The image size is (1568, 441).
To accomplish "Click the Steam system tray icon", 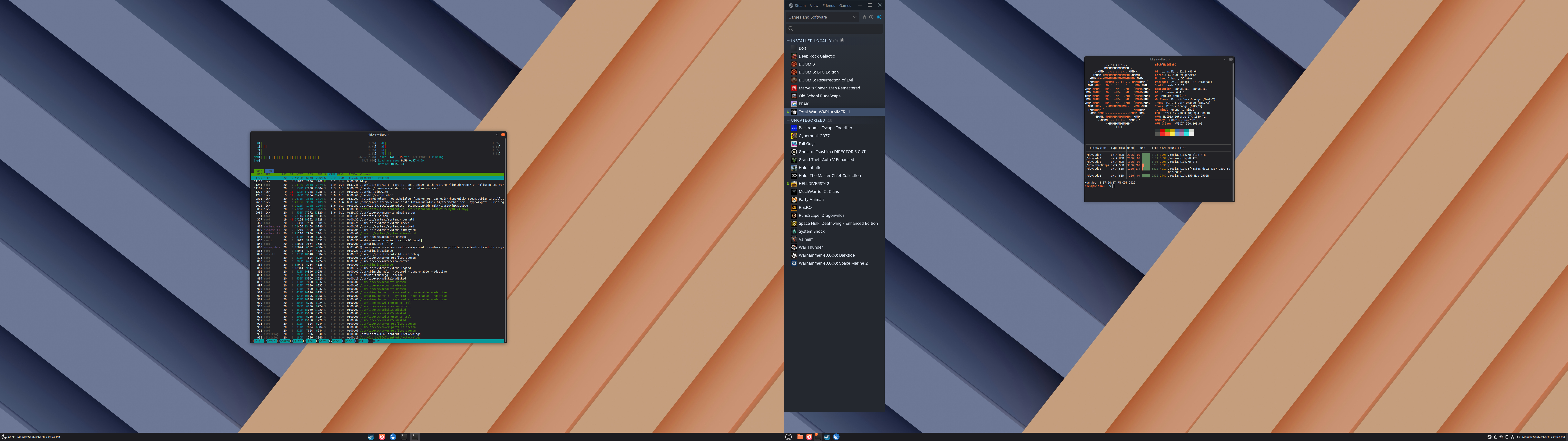I will click(x=1489, y=437).
